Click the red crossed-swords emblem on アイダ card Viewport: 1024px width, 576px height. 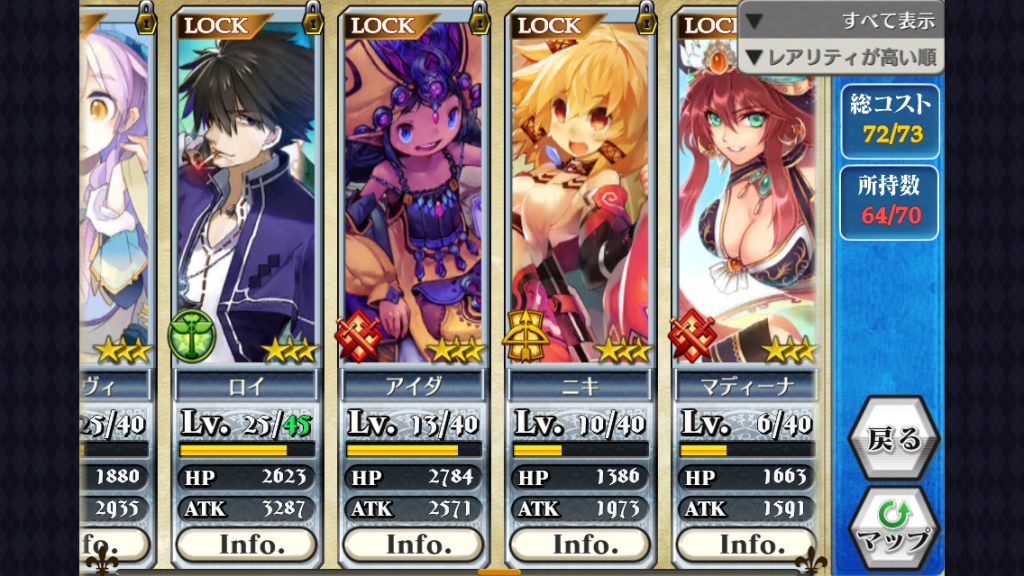point(358,336)
